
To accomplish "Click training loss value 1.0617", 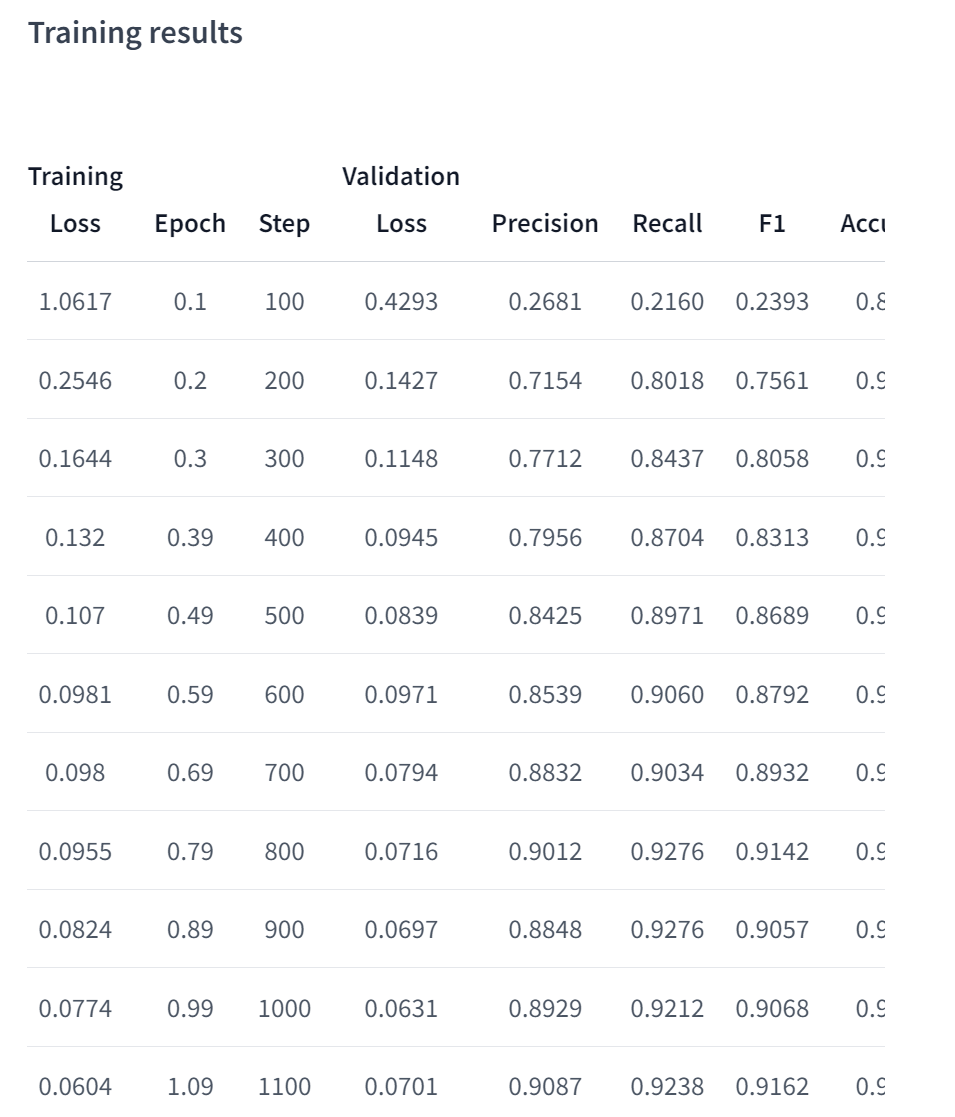I will point(75,302).
